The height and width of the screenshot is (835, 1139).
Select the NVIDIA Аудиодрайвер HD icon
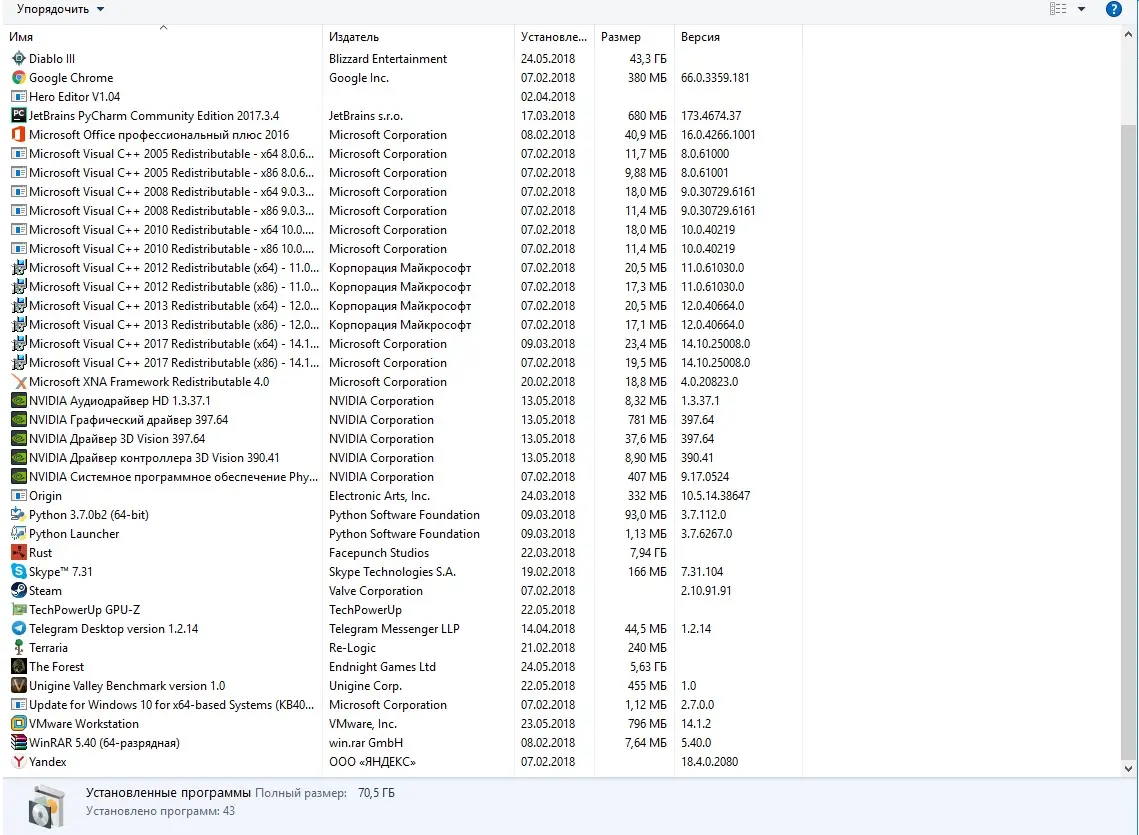(x=19, y=400)
